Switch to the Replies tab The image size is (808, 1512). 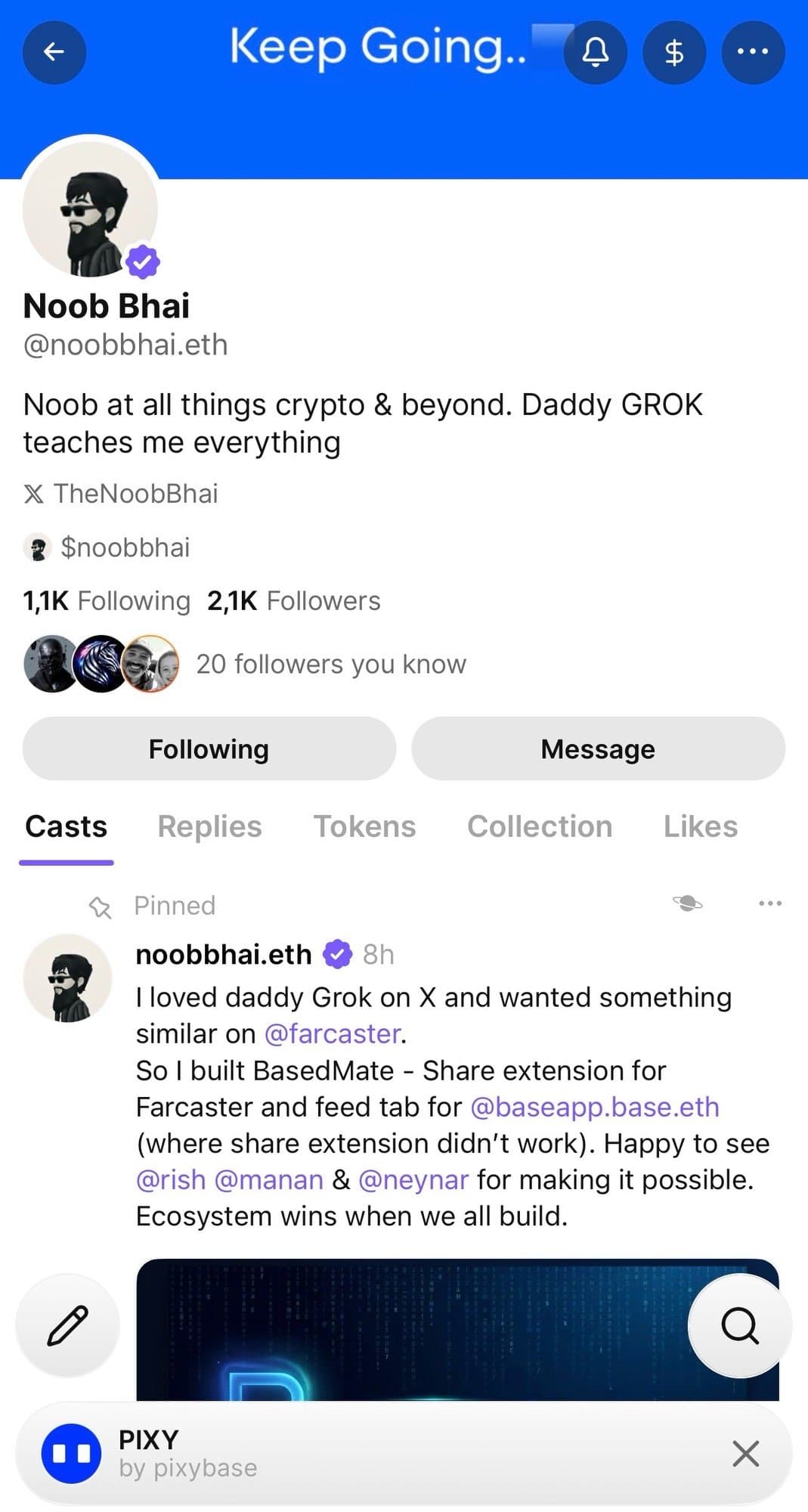click(x=209, y=826)
